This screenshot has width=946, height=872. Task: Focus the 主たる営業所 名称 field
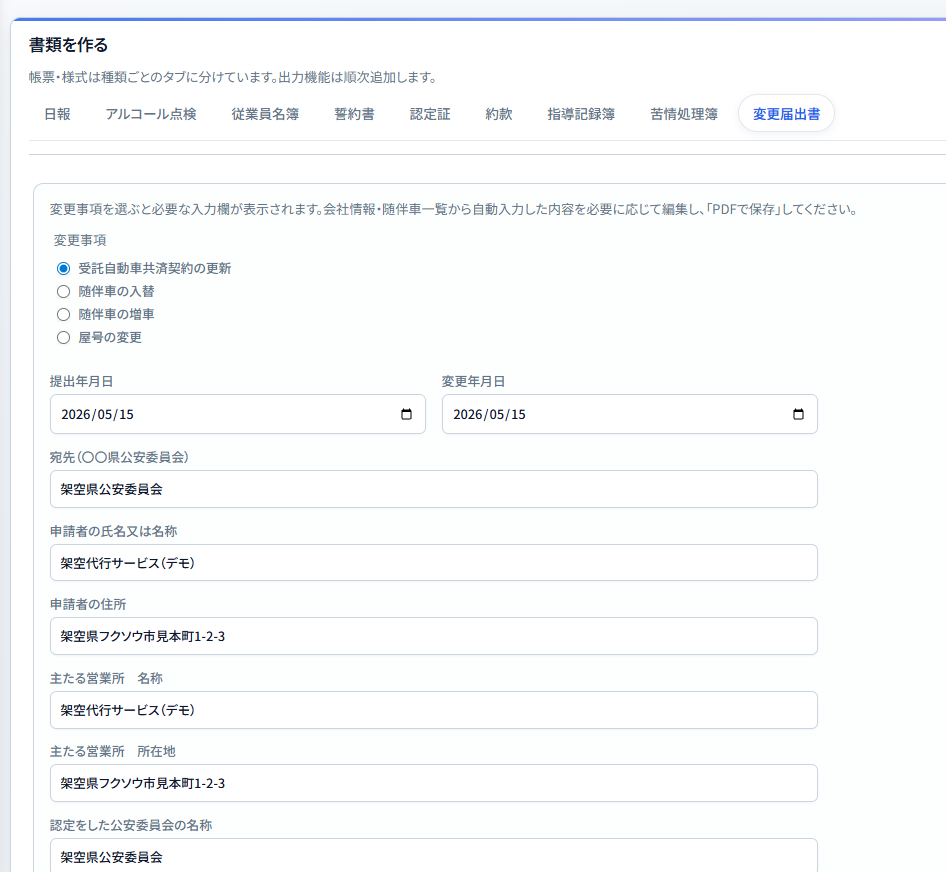coord(434,710)
